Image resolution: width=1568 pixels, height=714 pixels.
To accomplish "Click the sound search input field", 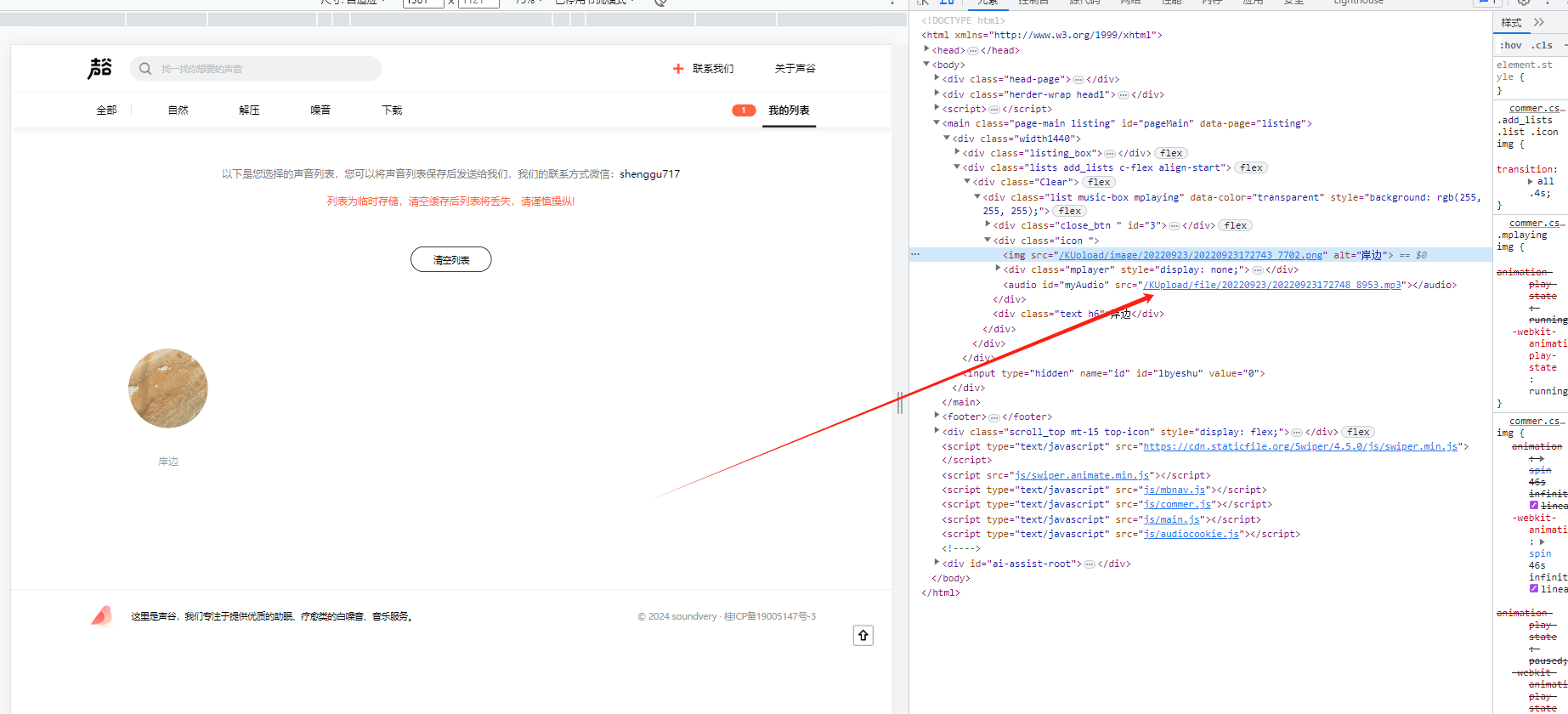I will (x=263, y=69).
